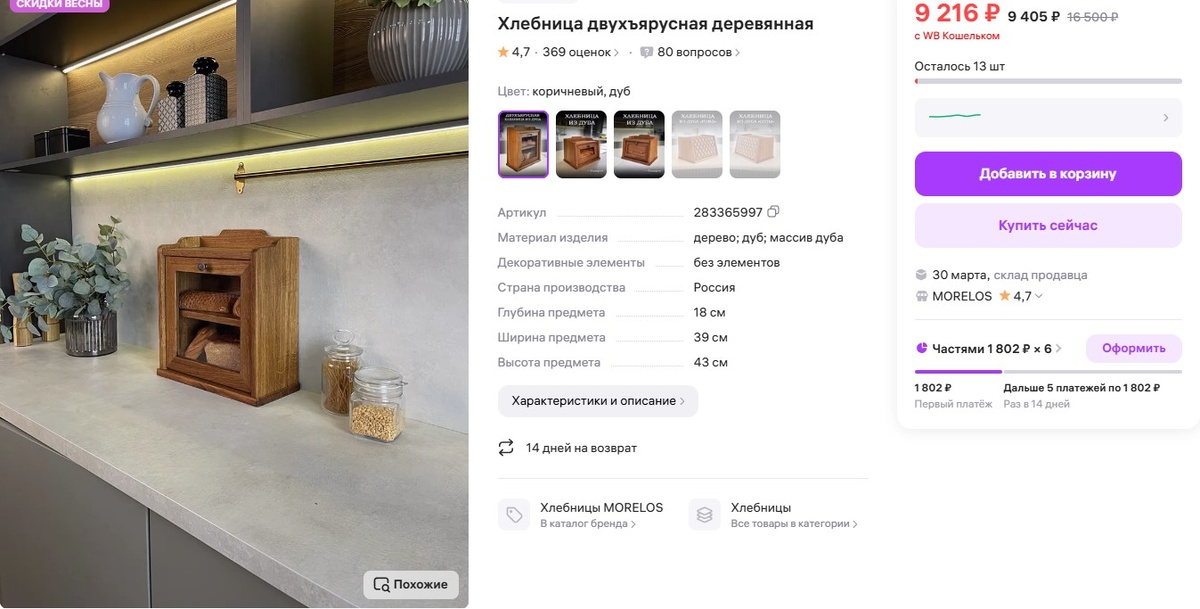Viewport: 1200px width, 609px height.
Task: Open the 369 оценок reviews
Action: 580,52
